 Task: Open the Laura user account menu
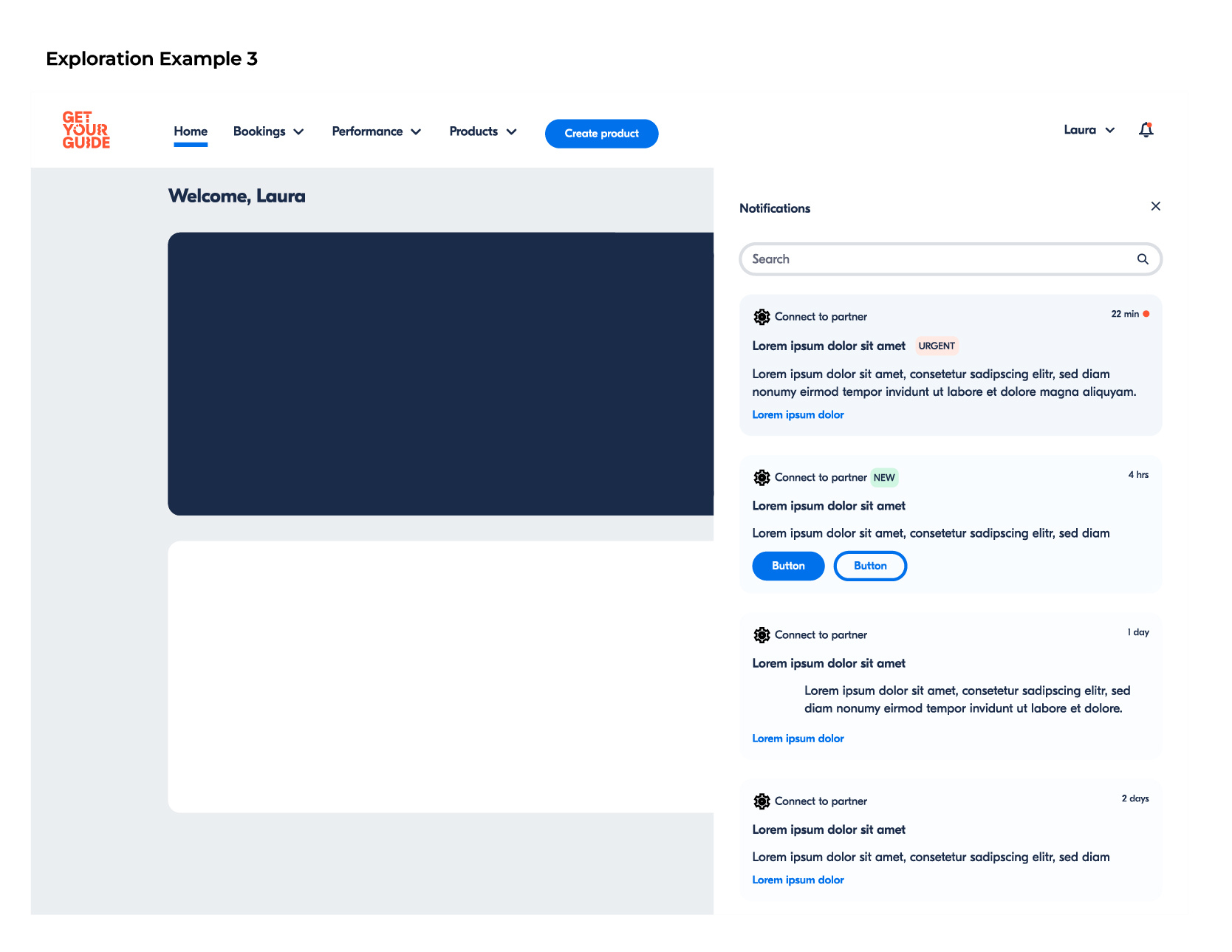coord(1089,130)
